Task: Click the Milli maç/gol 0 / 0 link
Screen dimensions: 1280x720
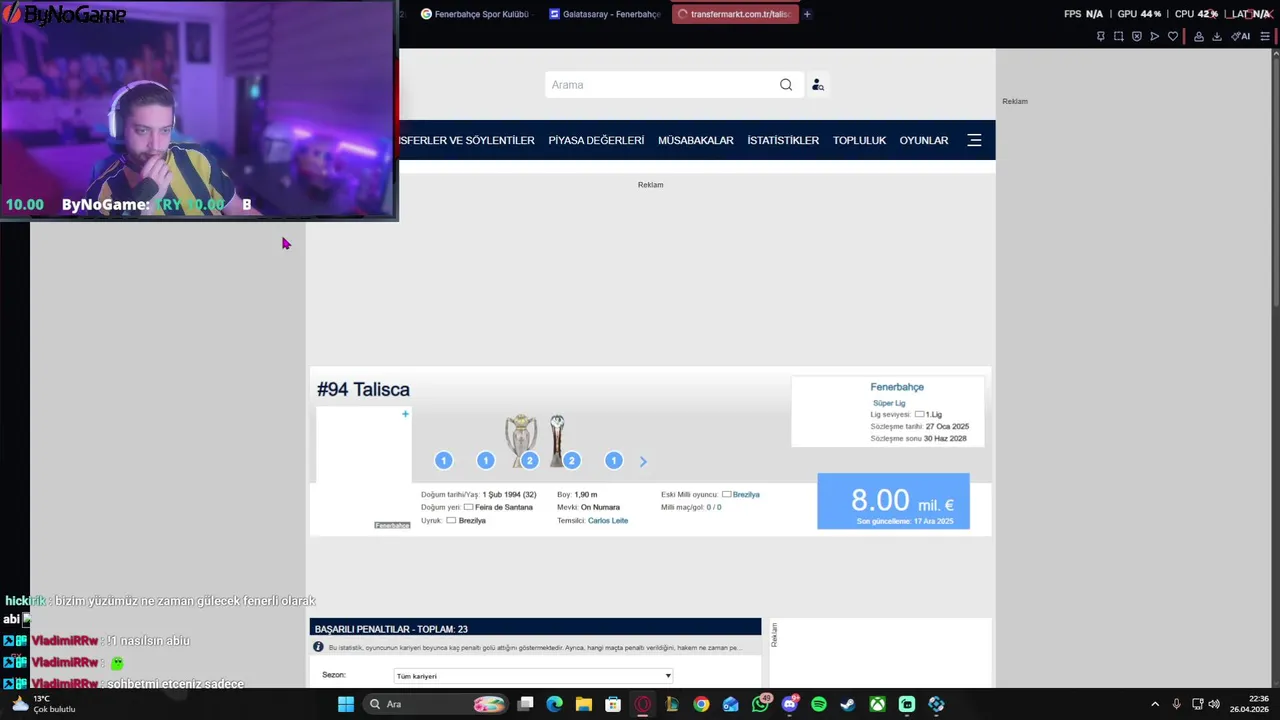Action: 714,507
